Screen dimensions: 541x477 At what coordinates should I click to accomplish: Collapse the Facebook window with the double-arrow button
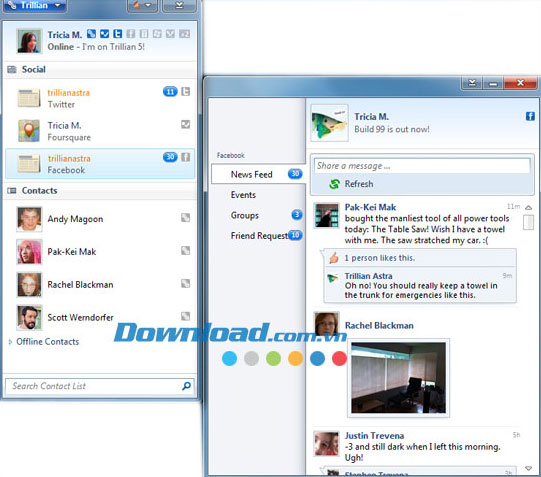[472, 83]
